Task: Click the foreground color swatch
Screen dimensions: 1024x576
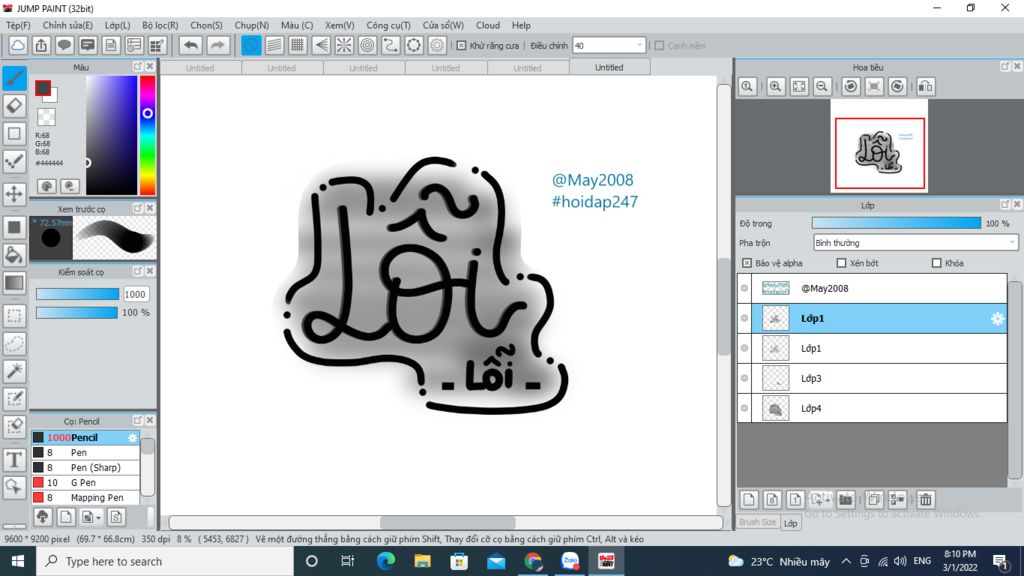Action: tap(43, 88)
